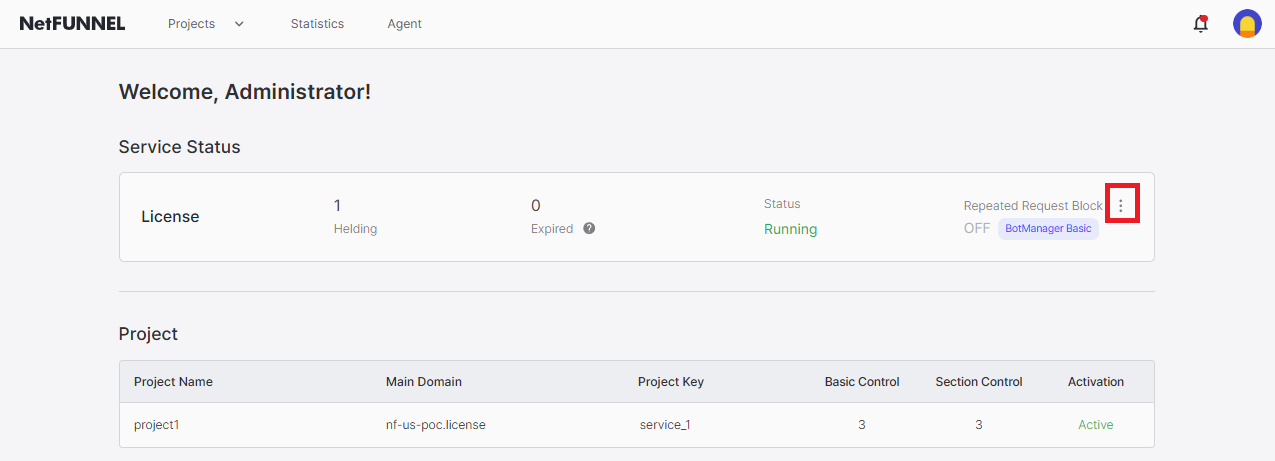Click the Project Name column header
Screen dimensions: 1275x461
click(173, 382)
